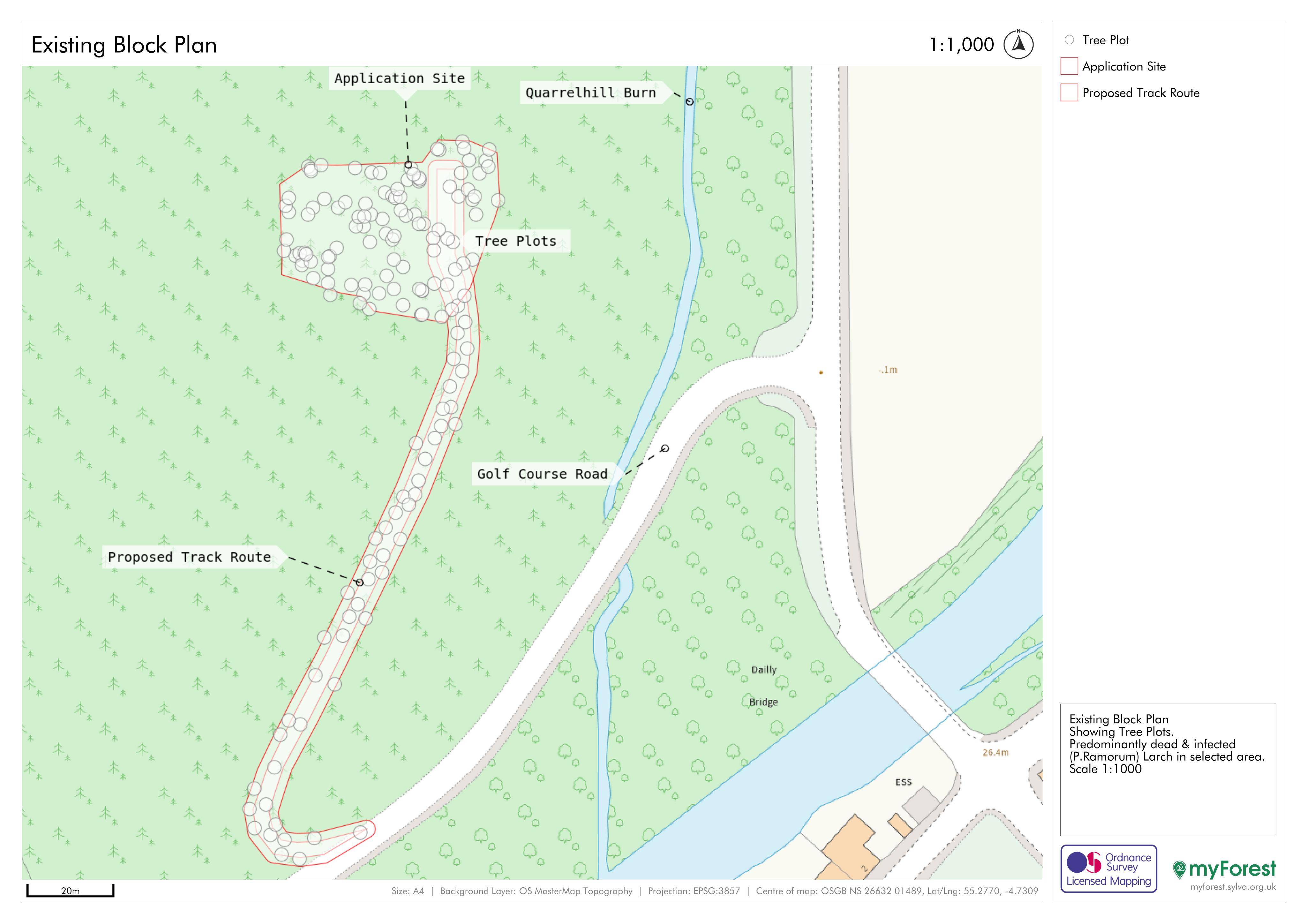Select the 'Golf Course Road' map label

pos(542,474)
